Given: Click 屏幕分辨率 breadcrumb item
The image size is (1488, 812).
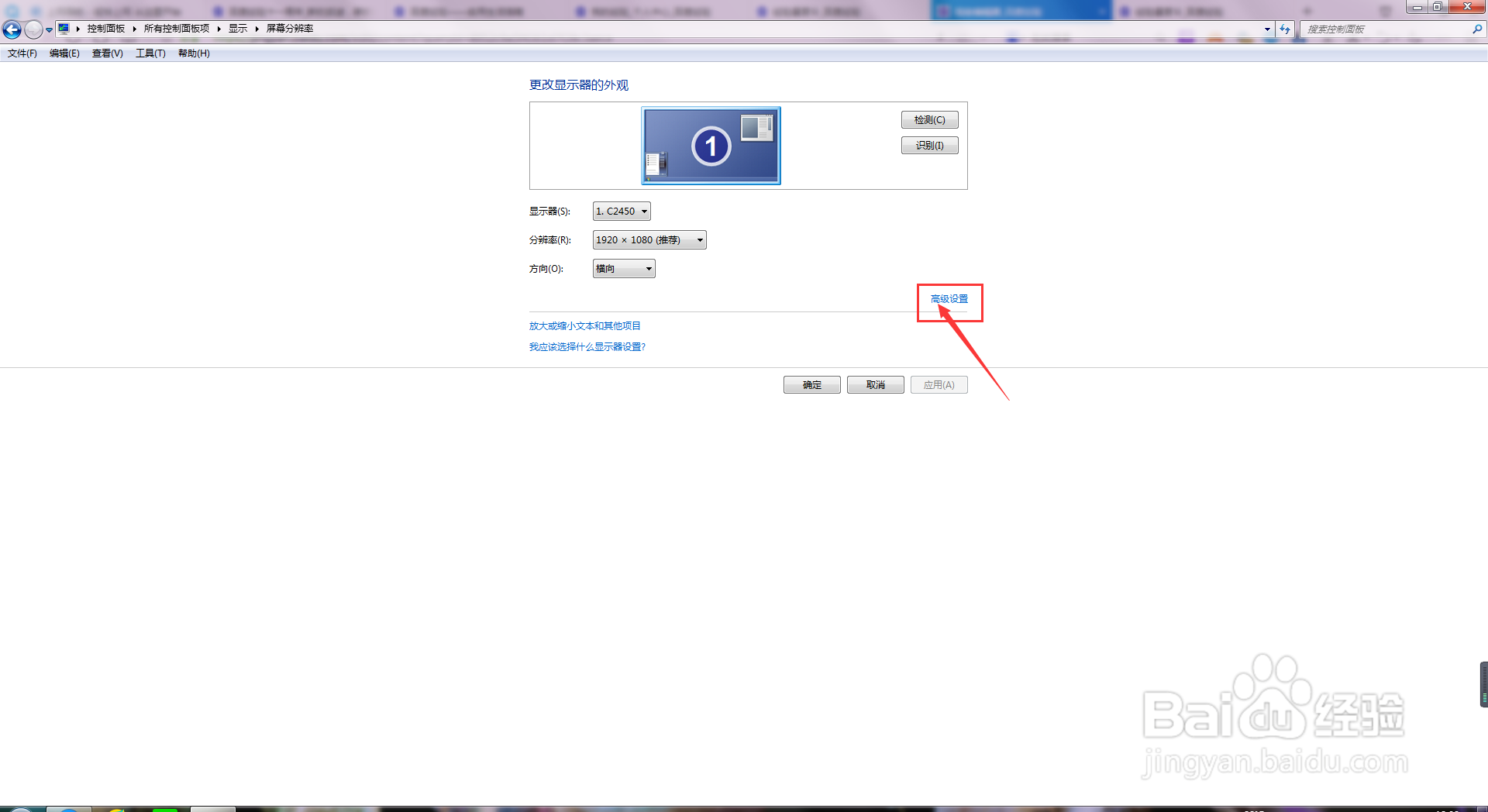Looking at the screenshot, I should click(290, 29).
